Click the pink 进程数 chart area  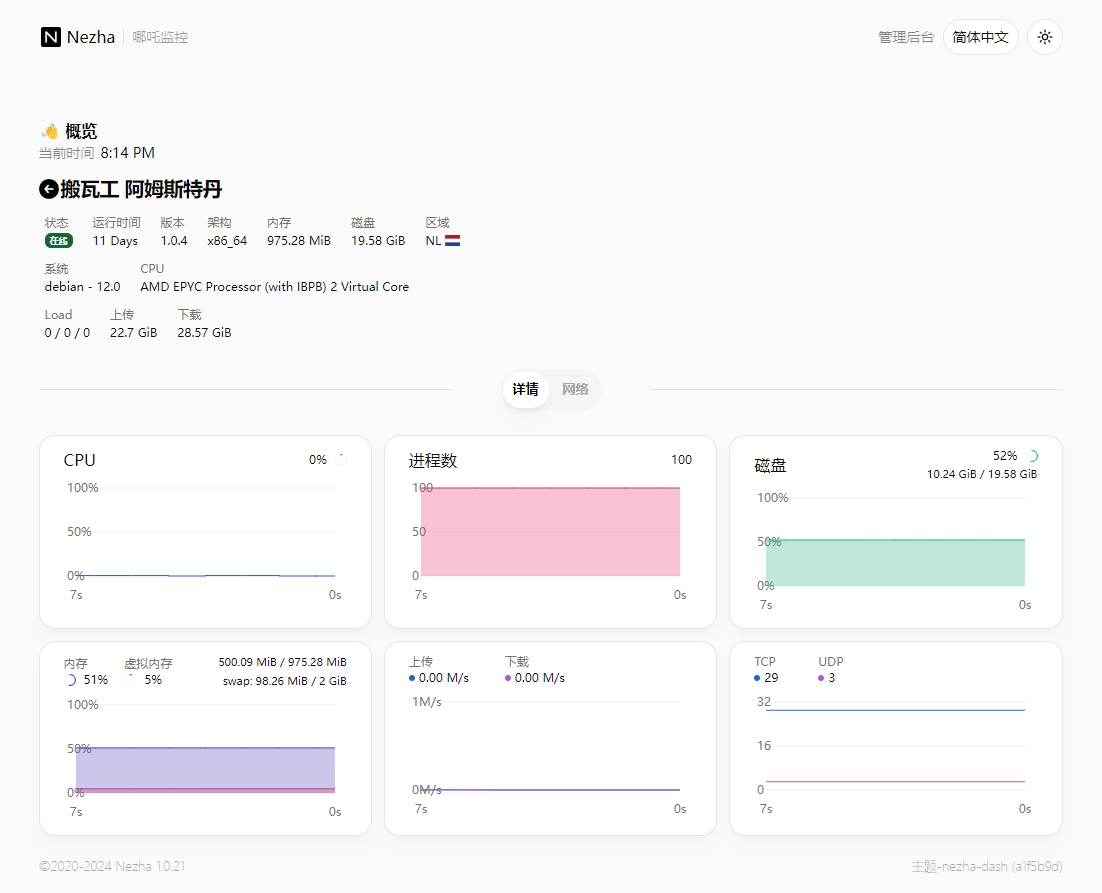[x=550, y=532]
